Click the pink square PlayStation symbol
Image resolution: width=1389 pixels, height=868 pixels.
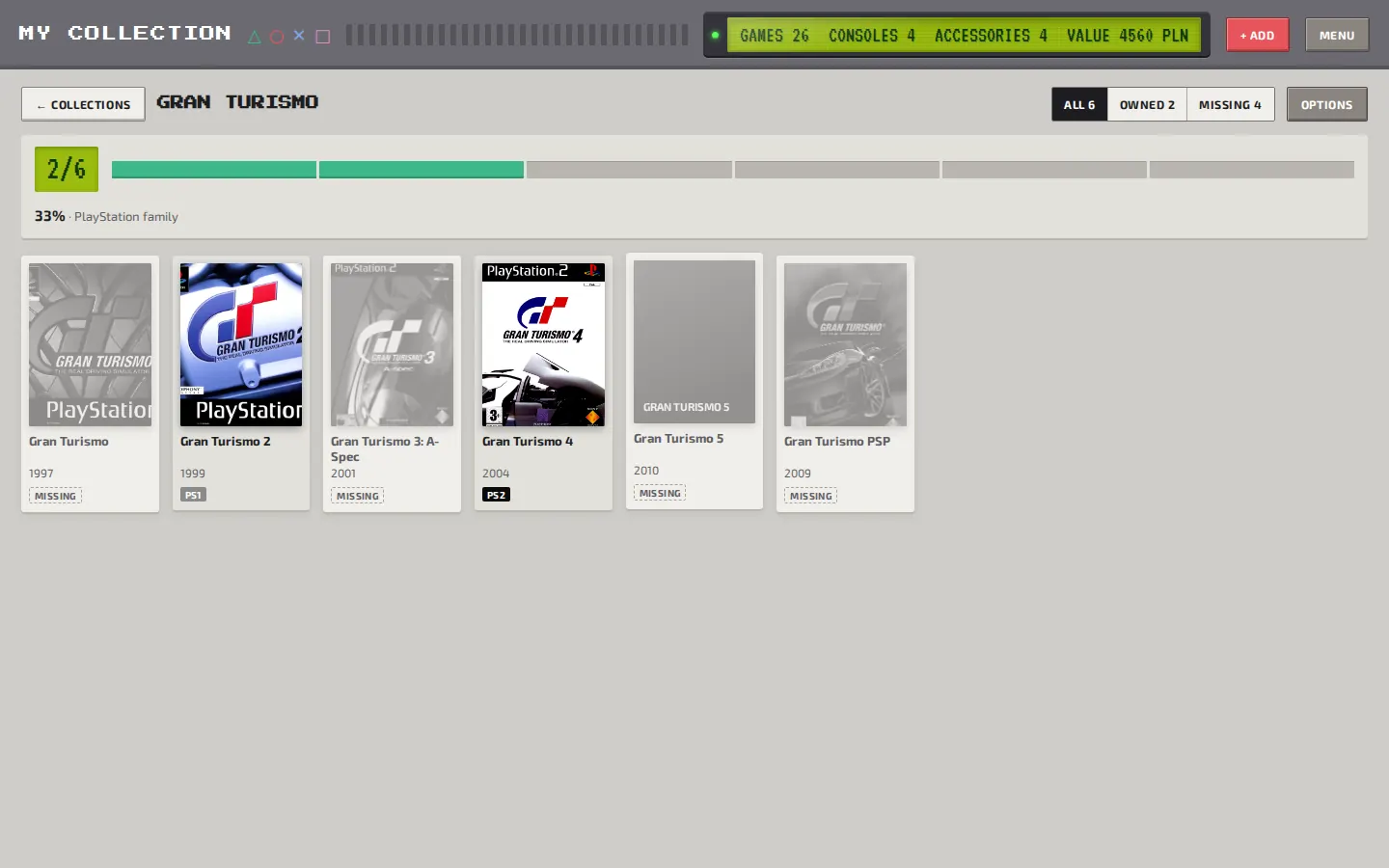pyautogui.click(x=323, y=37)
